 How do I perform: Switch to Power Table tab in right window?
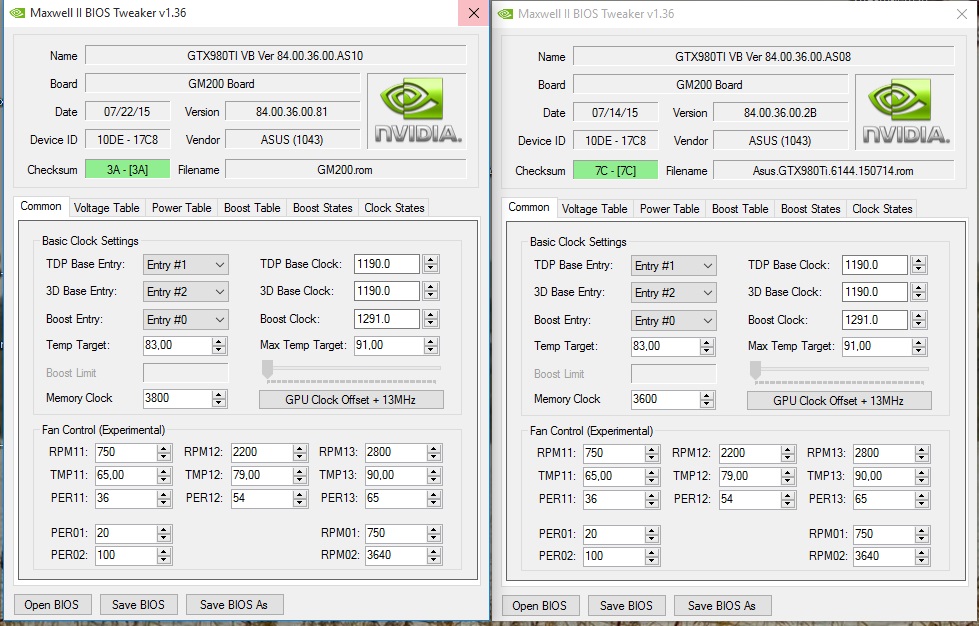click(x=669, y=209)
